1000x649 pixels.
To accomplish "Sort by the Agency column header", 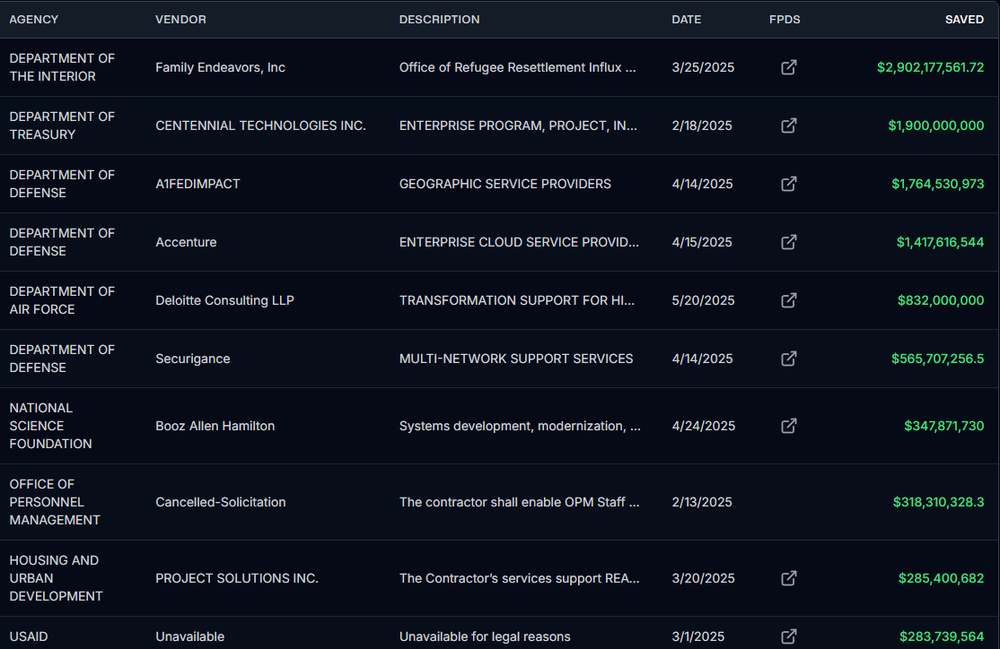I will coord(34,20).
